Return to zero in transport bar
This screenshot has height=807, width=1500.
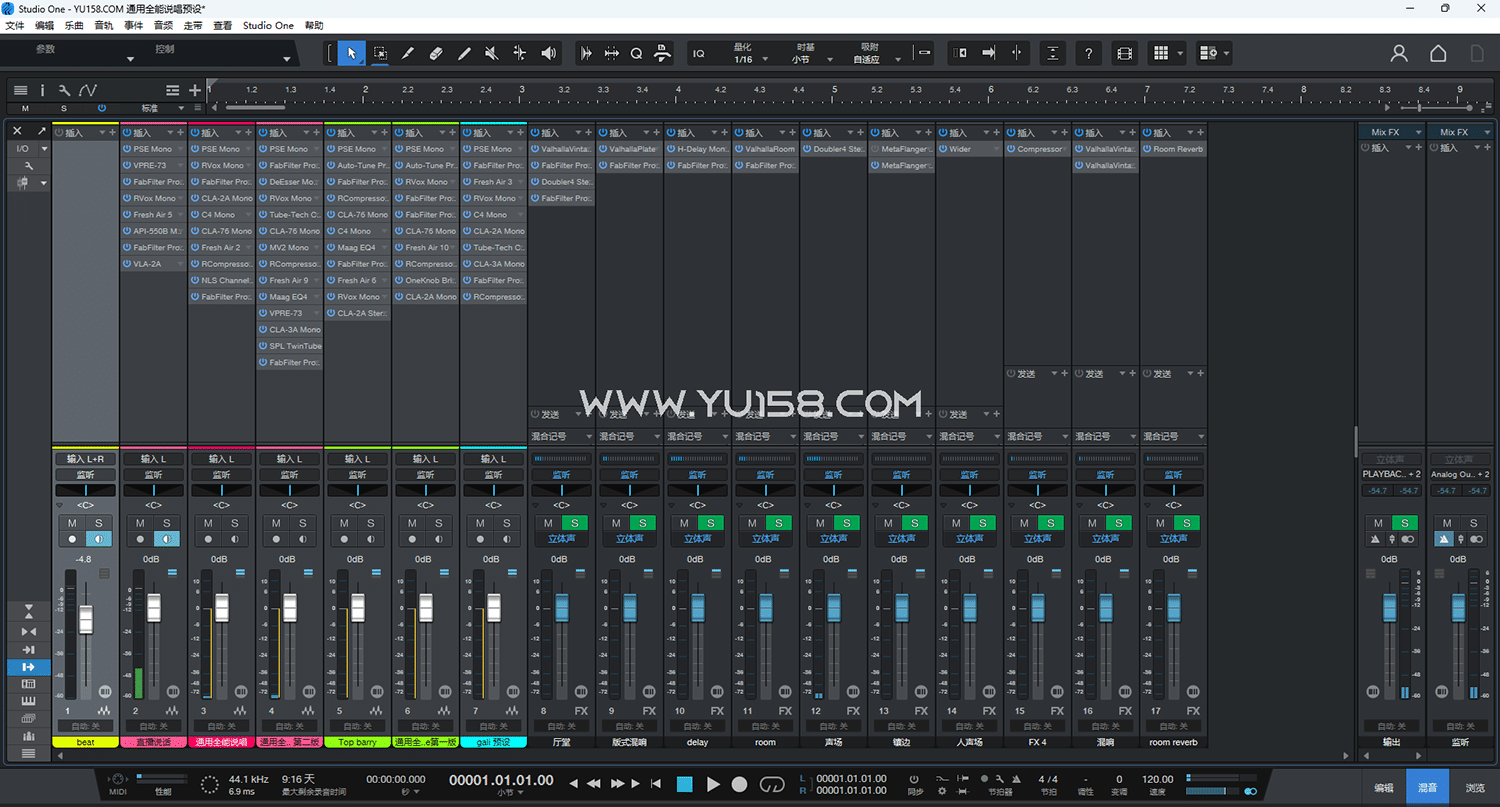pos(655,784)
